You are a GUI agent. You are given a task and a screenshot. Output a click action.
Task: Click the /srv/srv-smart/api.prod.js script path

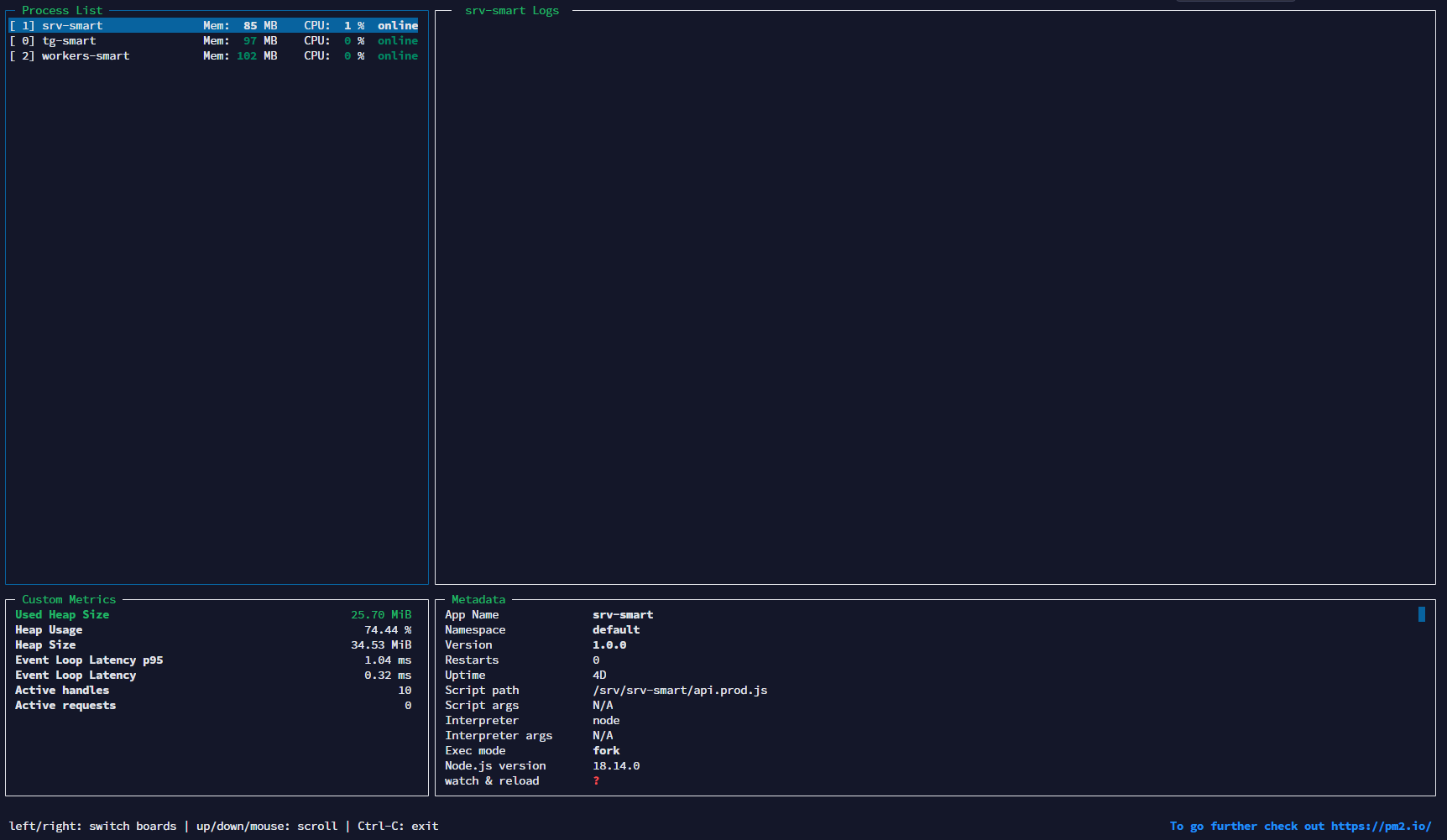coord(680,691)
